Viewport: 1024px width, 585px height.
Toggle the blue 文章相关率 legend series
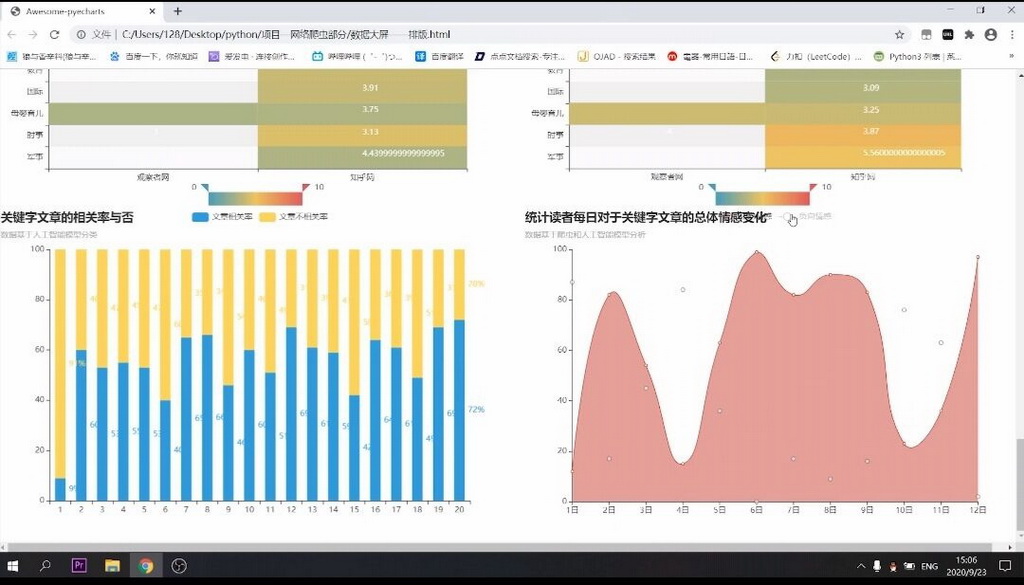point(222,217)
